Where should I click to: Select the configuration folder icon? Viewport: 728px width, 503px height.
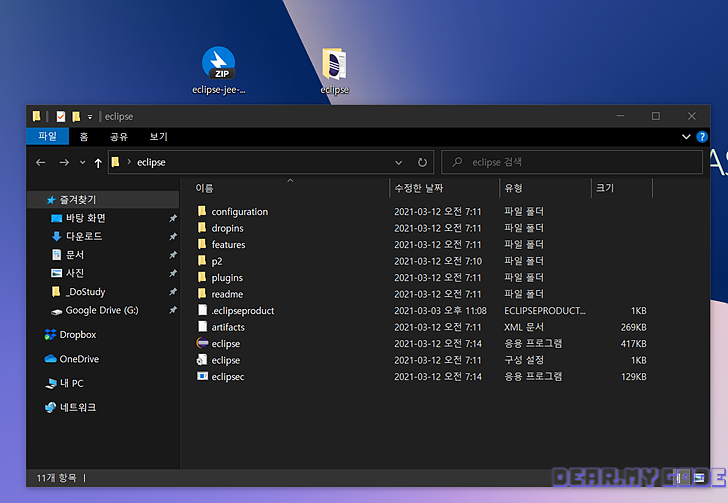pyautogui.click(x=202, y=211)
